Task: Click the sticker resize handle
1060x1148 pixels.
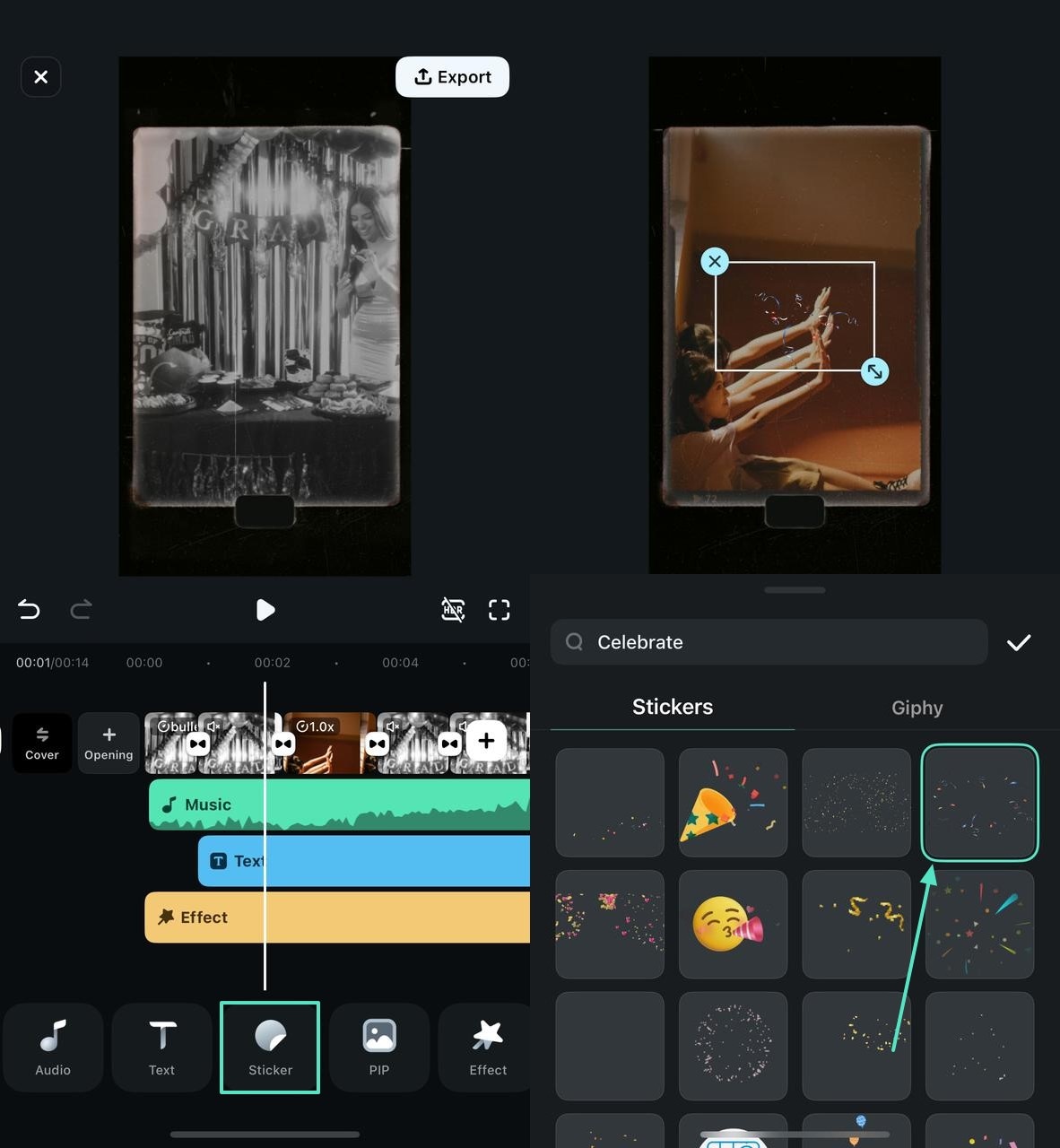Action: 874,371
